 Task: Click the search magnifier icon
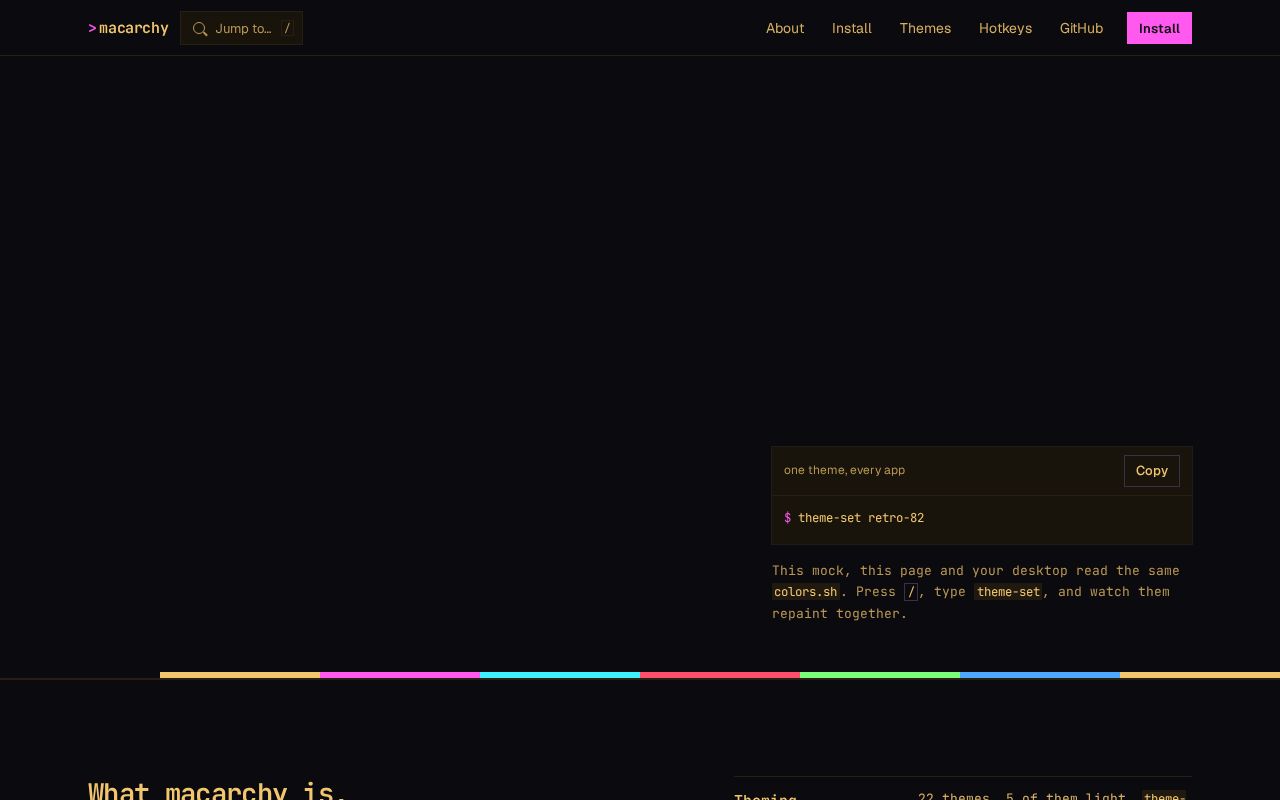[x=200, y=29]
